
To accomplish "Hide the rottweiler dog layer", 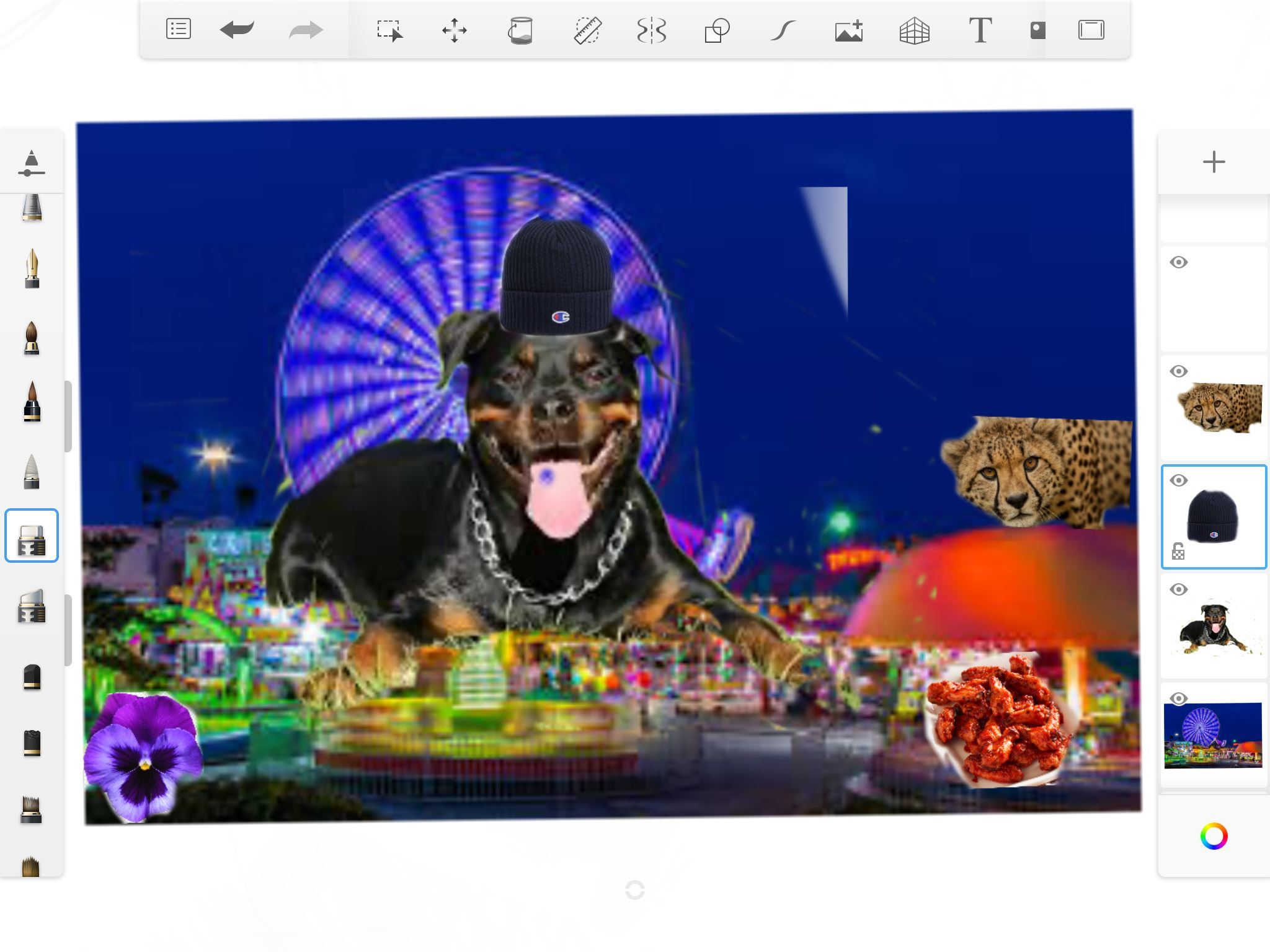I will tap(1179, 589).
